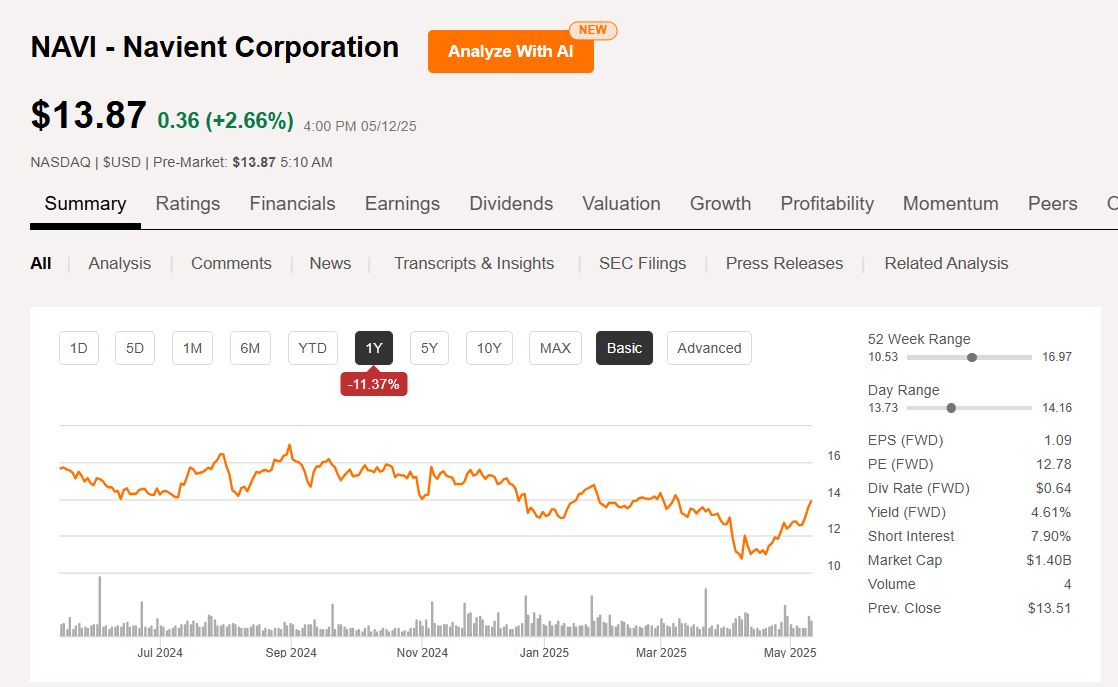Click the Analyze With AI button
The image size is (1118, 687).
point(510,51)
